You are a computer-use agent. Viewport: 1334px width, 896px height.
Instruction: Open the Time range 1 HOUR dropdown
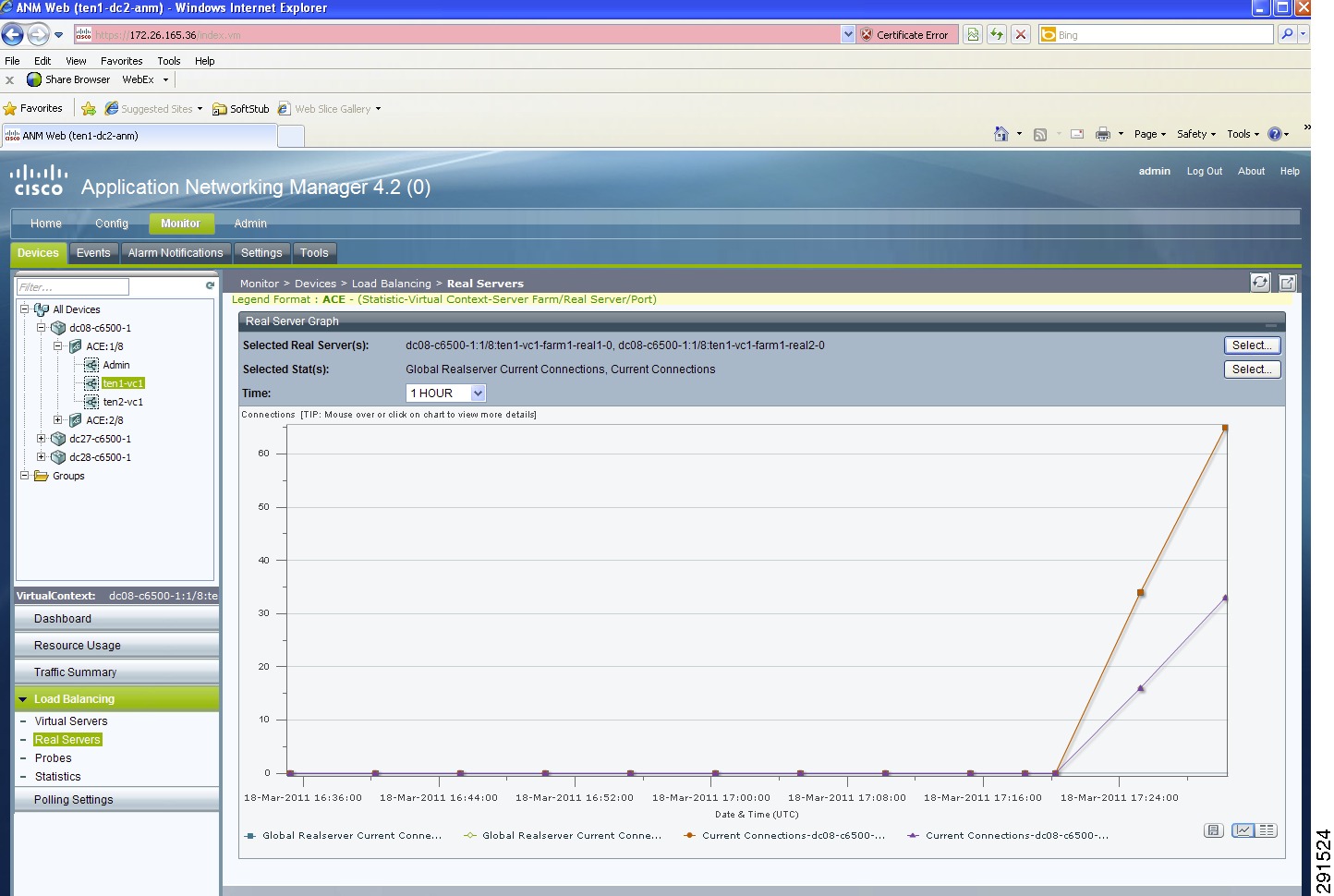coord(478,394)
